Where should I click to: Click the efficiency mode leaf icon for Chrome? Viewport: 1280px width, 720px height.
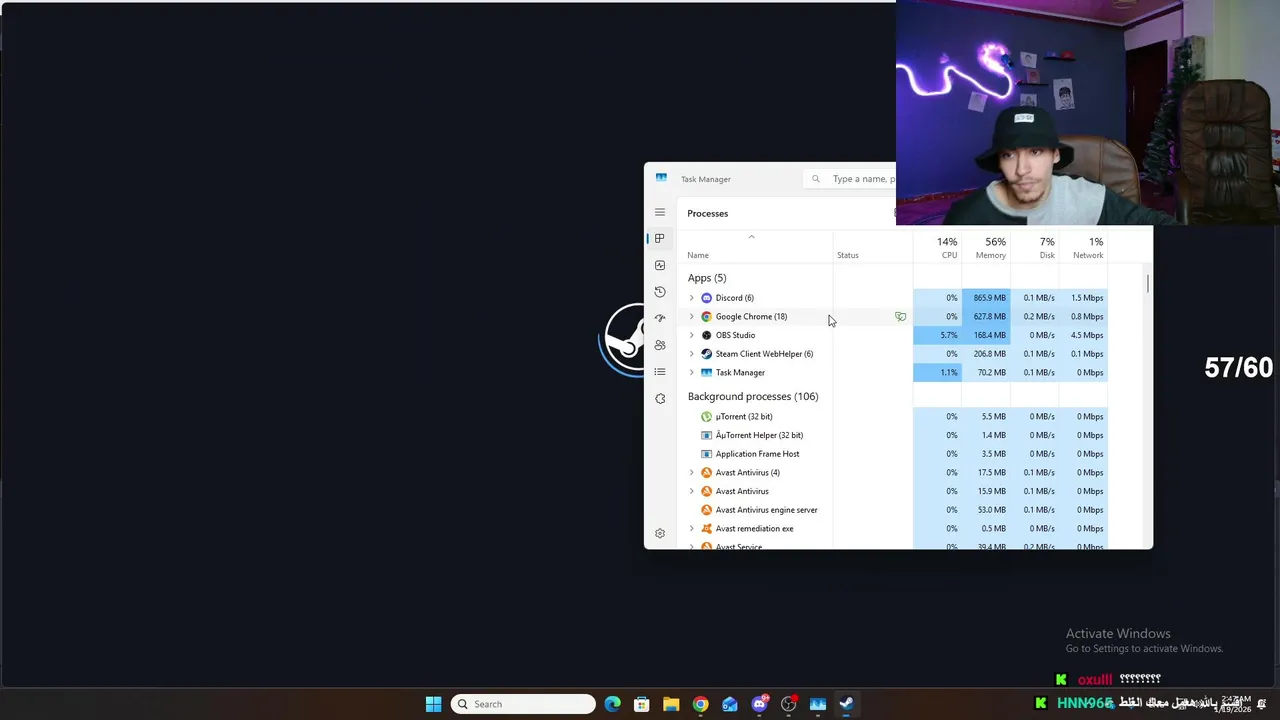coord(900,316)
